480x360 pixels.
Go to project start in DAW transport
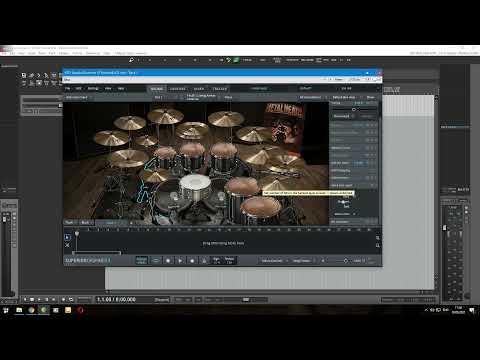click(x=25, y=299)
